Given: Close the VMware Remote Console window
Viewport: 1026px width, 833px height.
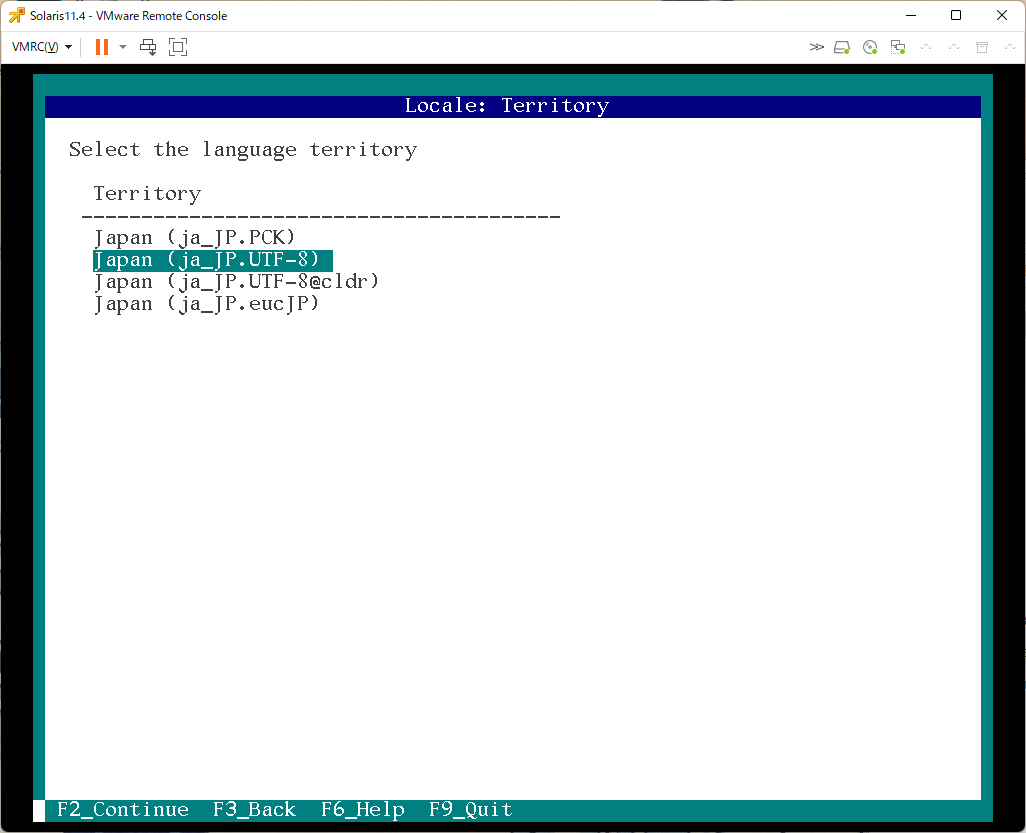Looking at the screenshot, I should click(x=1002, y=15).
